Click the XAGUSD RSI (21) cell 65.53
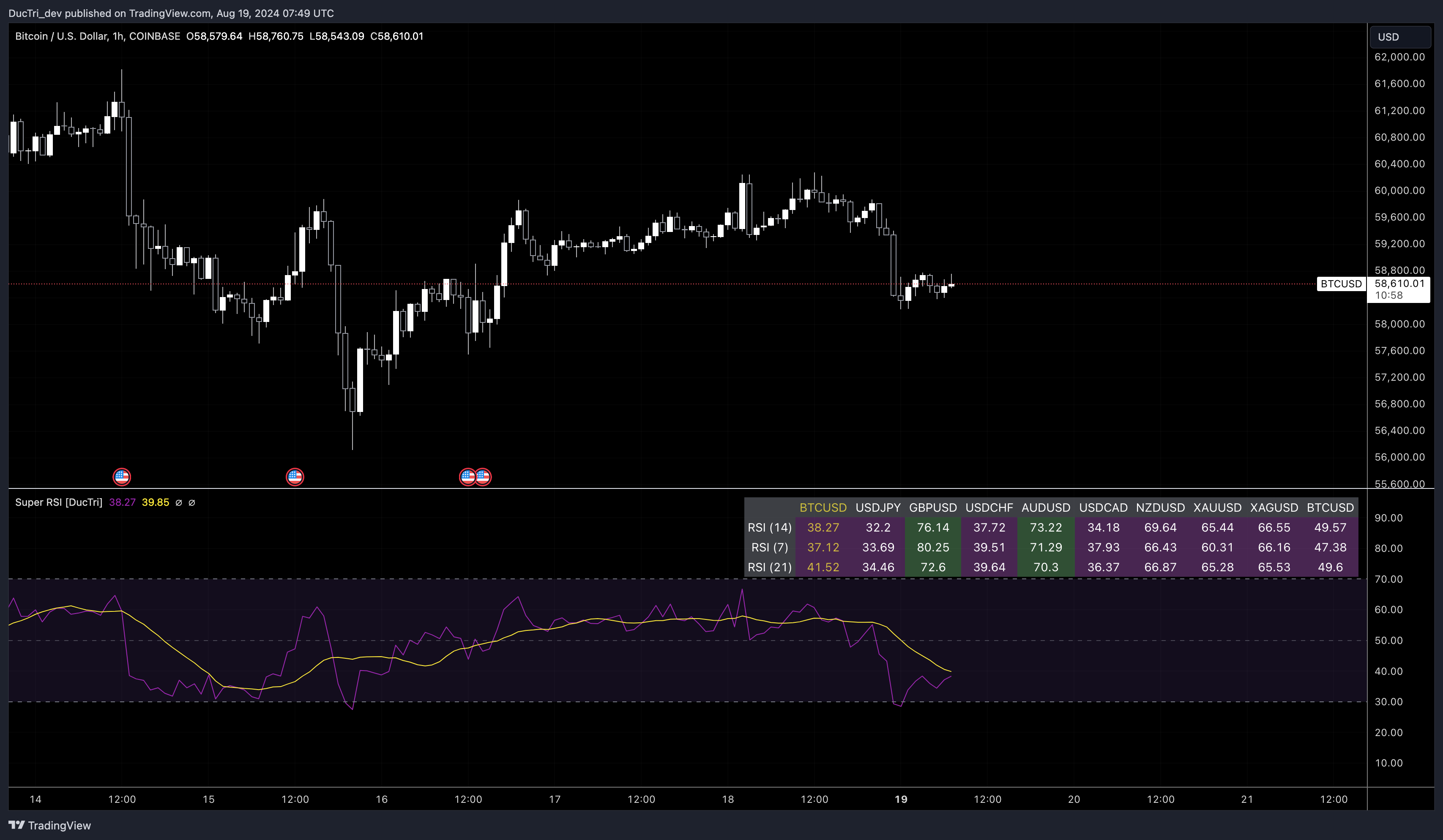 point(1274,567)
